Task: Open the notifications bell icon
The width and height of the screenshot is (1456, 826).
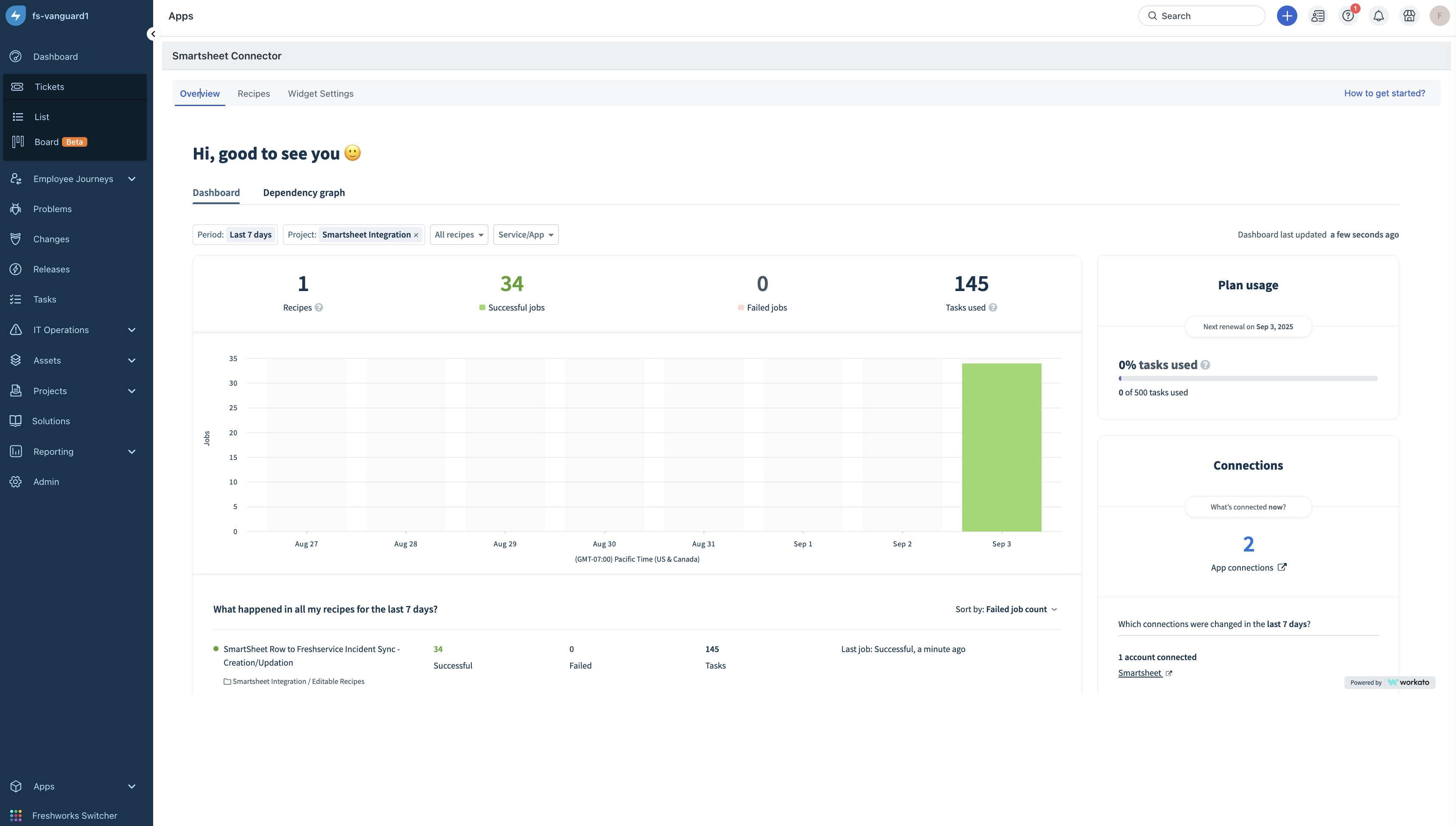Action: [x=1378, y=16]
